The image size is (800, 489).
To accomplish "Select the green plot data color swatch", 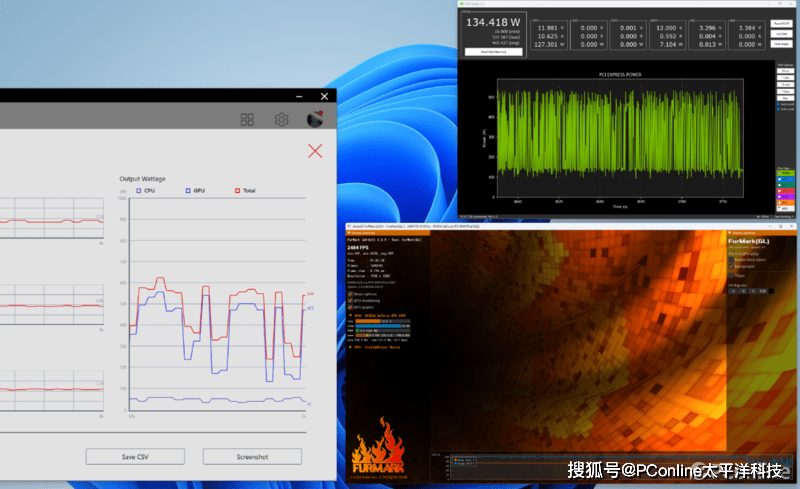I will click(785, 173).
